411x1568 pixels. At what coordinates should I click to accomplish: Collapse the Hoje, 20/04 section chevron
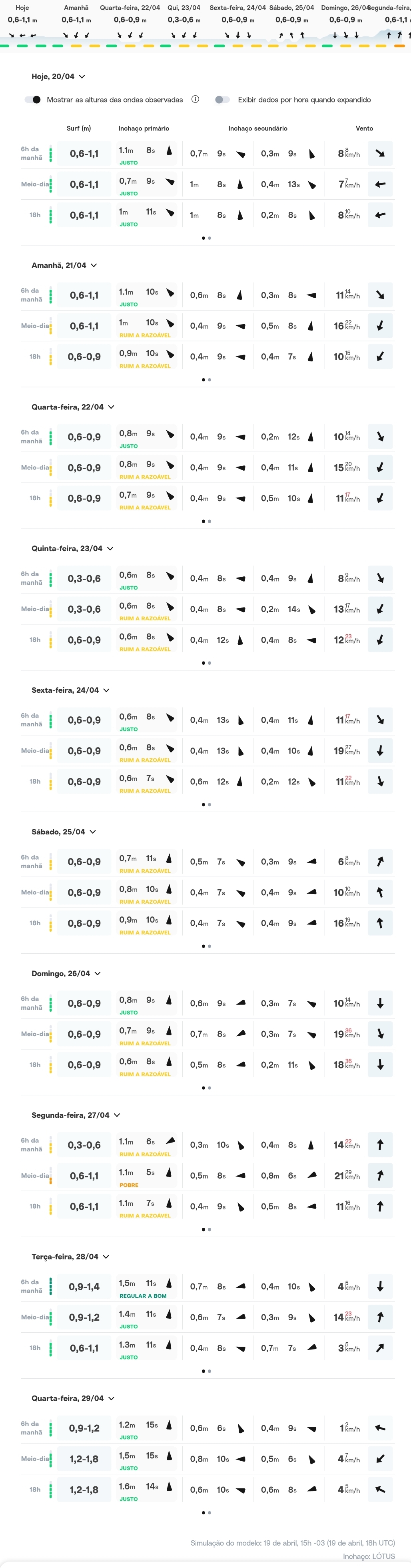[x=82, y=77]
